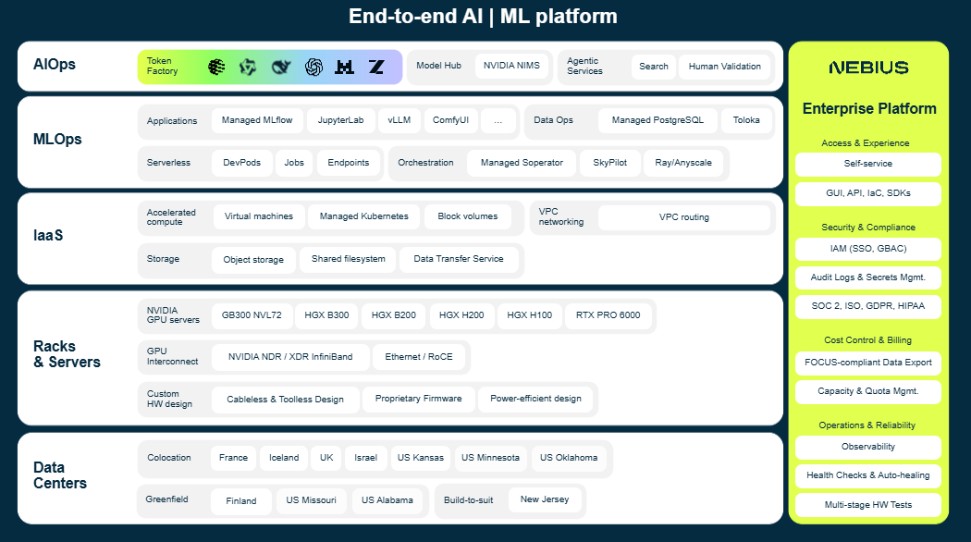This screenshot has width=971, height=542.
Task: Select the Search pill under Agentic Services
Action: pyautogui.click(x=653, y=66)
